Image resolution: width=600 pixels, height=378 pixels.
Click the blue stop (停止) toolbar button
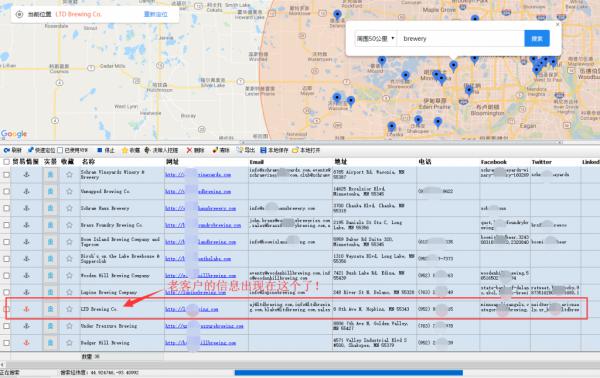[x=100, y=150]
